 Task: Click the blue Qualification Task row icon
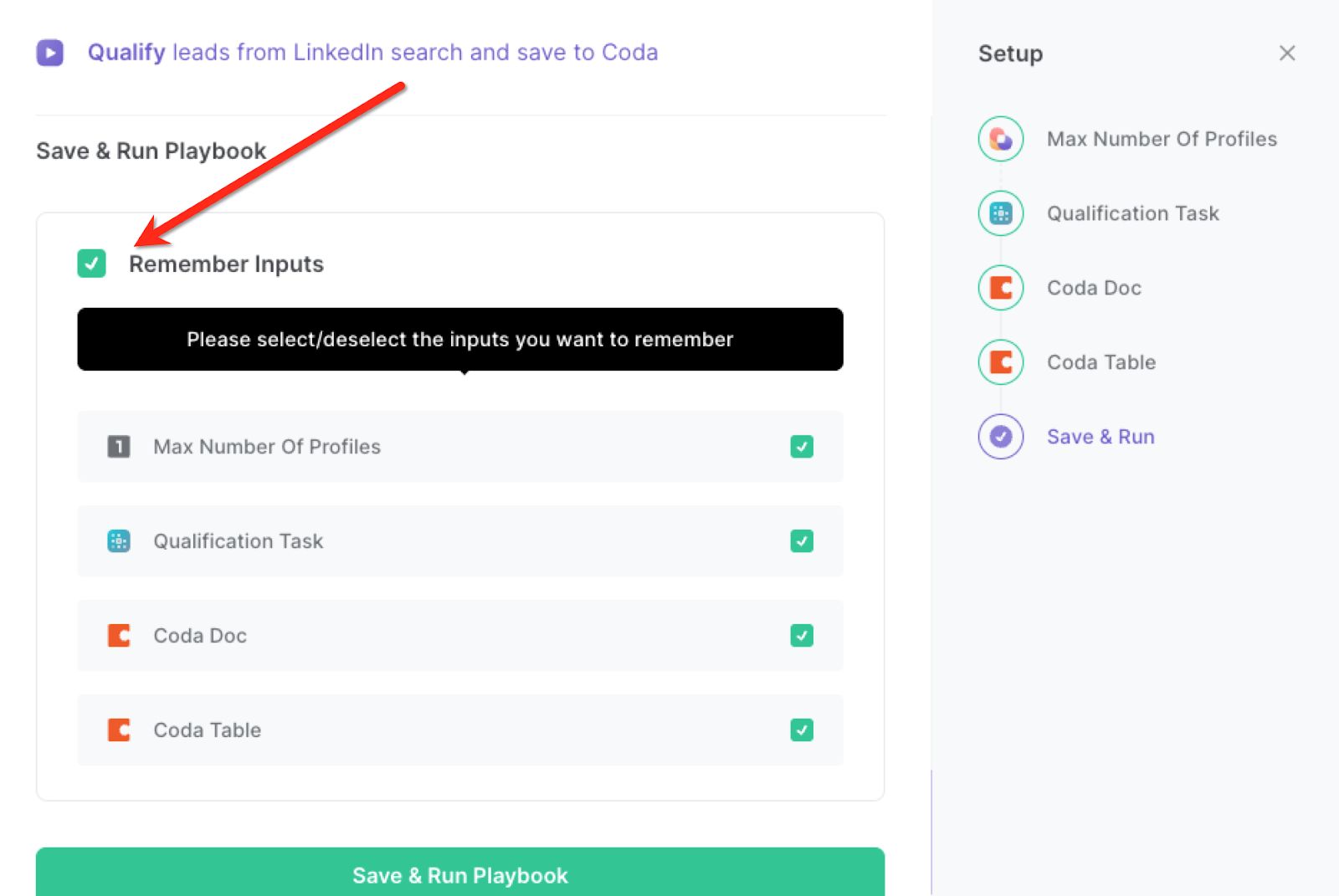click(119, 541)
